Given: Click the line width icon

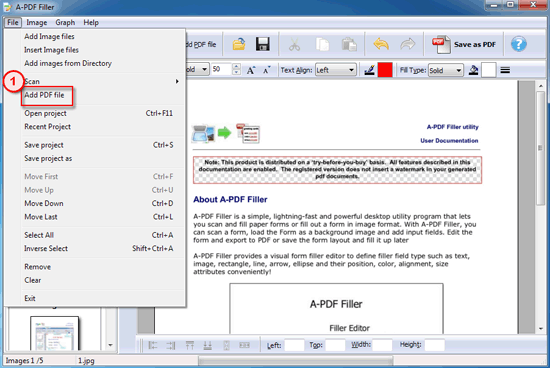Looking at the screenshot, I should 505,70.
